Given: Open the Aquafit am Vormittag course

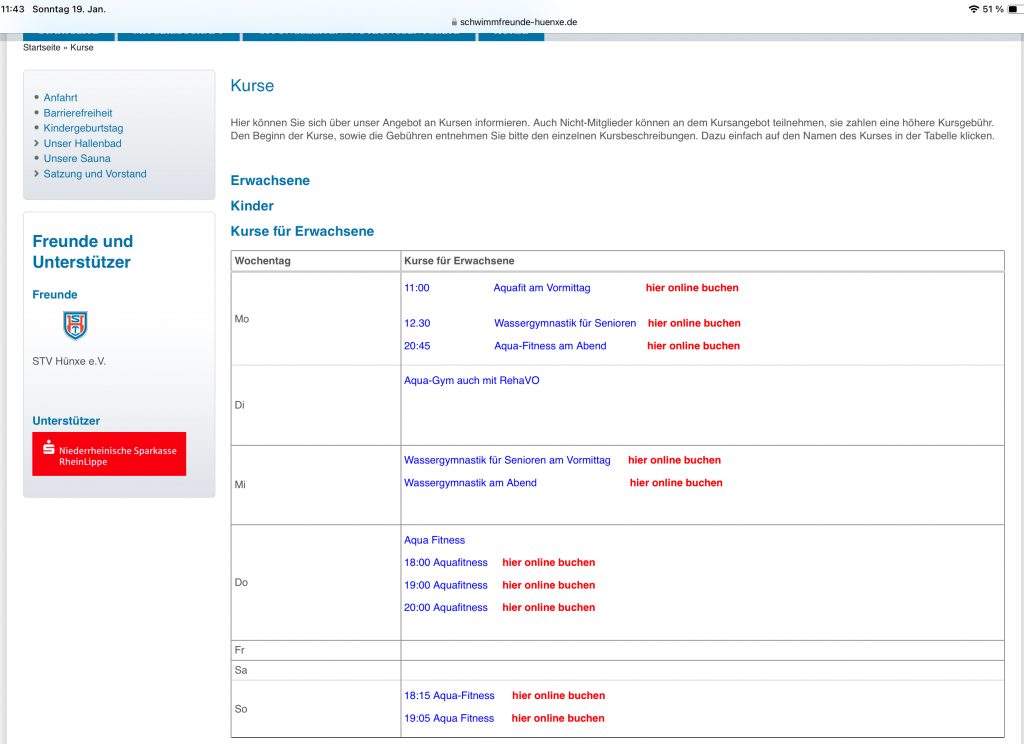Looking at the screenshot, I should (541, 288).
